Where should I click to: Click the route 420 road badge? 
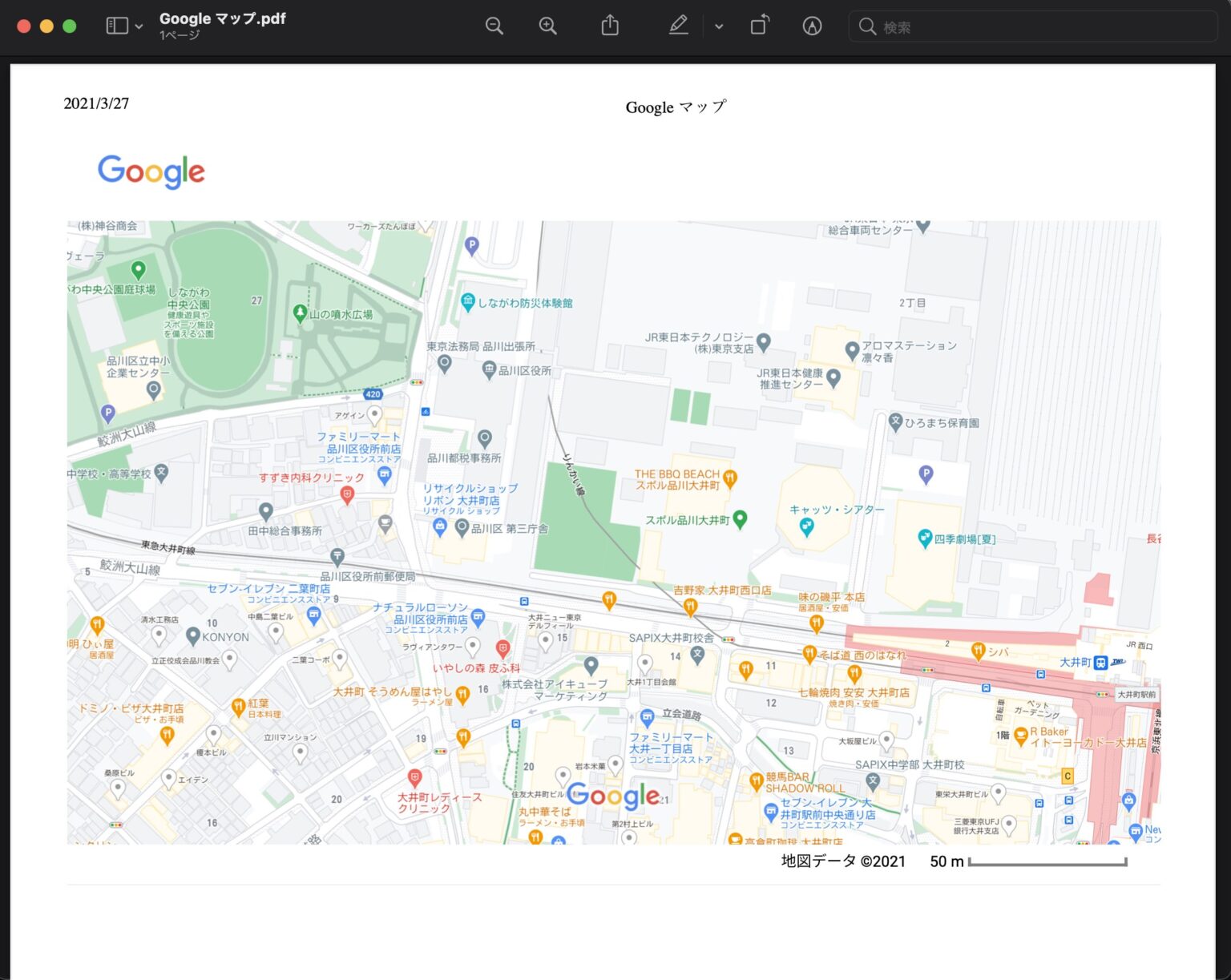click(373, 393)
